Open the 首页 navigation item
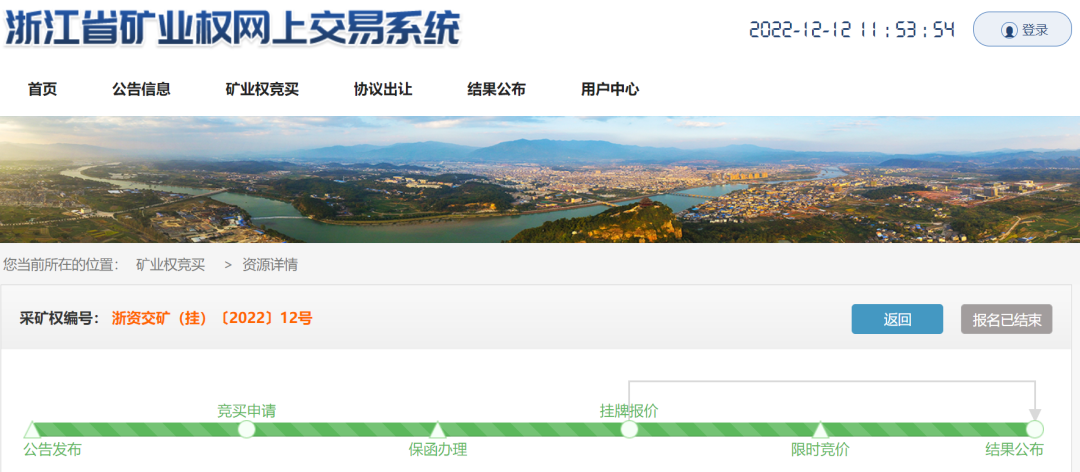Viewport: 1080px width, 472px height. (42, 89)
